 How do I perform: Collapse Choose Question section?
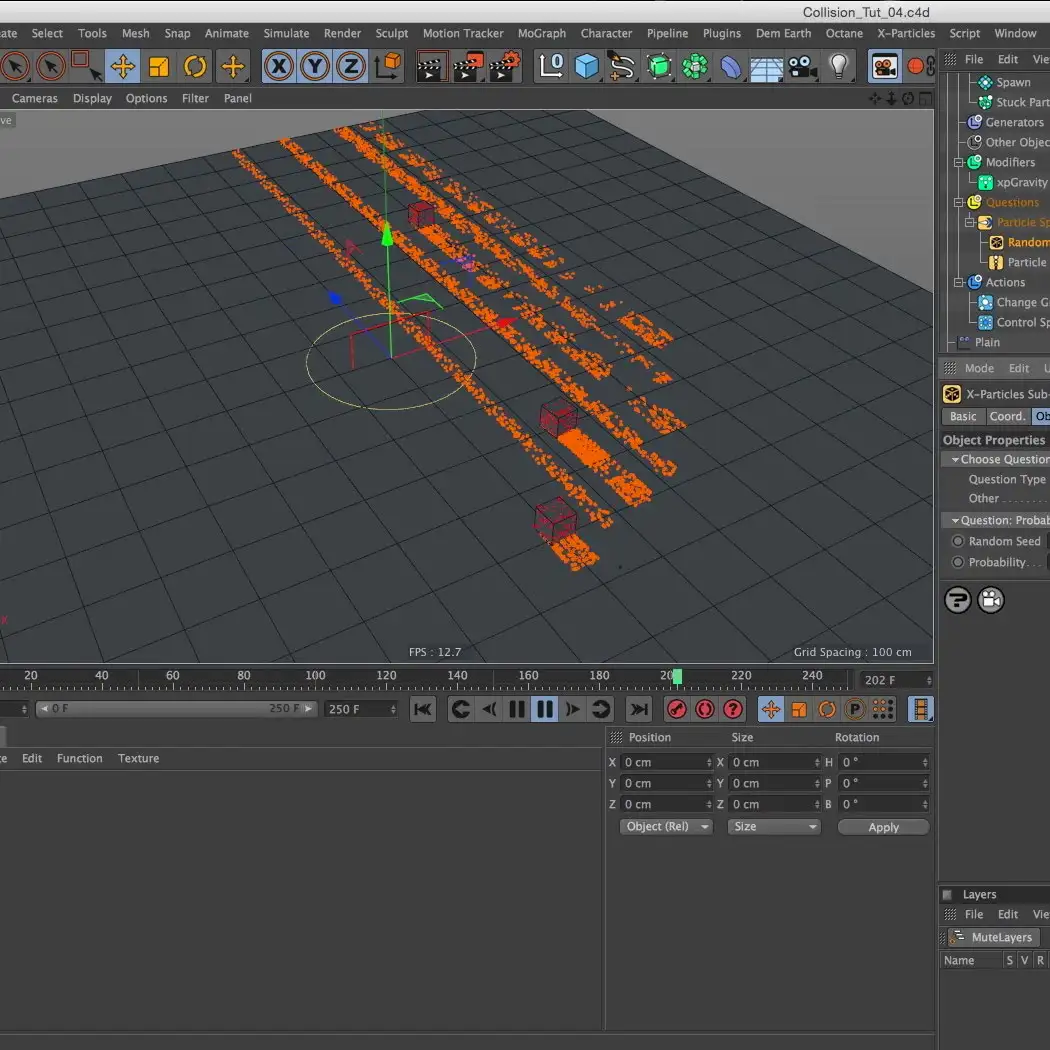coord(955,460)
